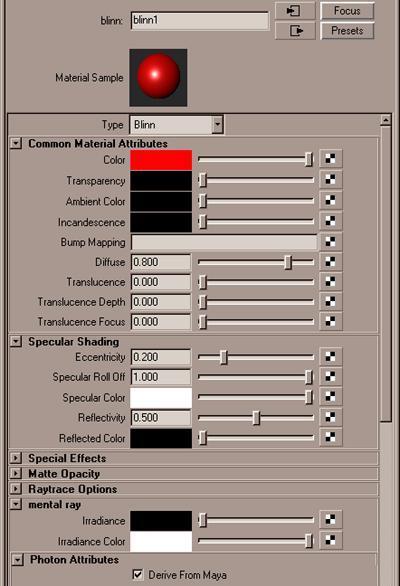Click the Reflectivity value field 0.500
400x586 pixels.
click(x=161, y=418)
